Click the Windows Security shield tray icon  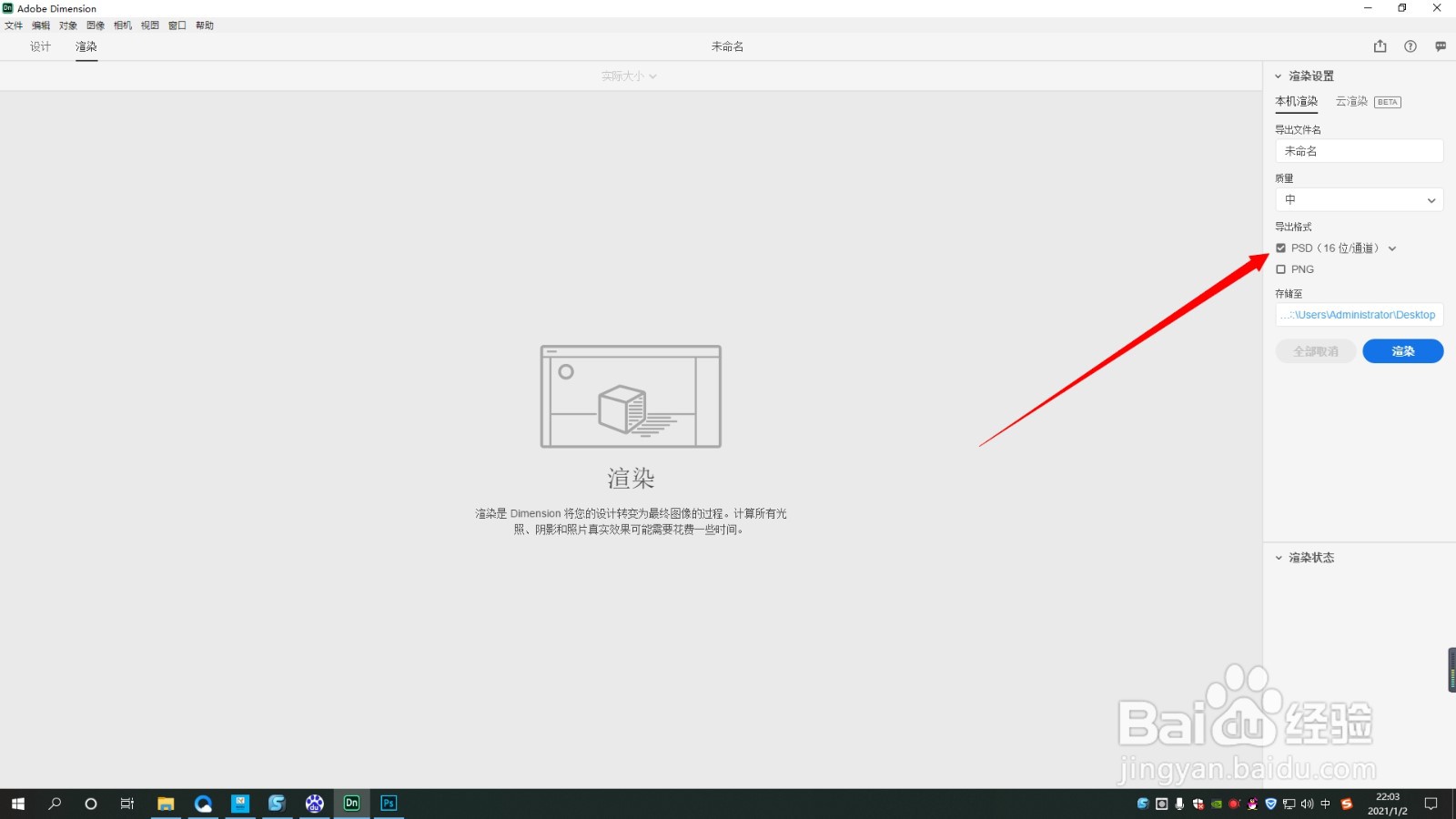pos(1198,804)
